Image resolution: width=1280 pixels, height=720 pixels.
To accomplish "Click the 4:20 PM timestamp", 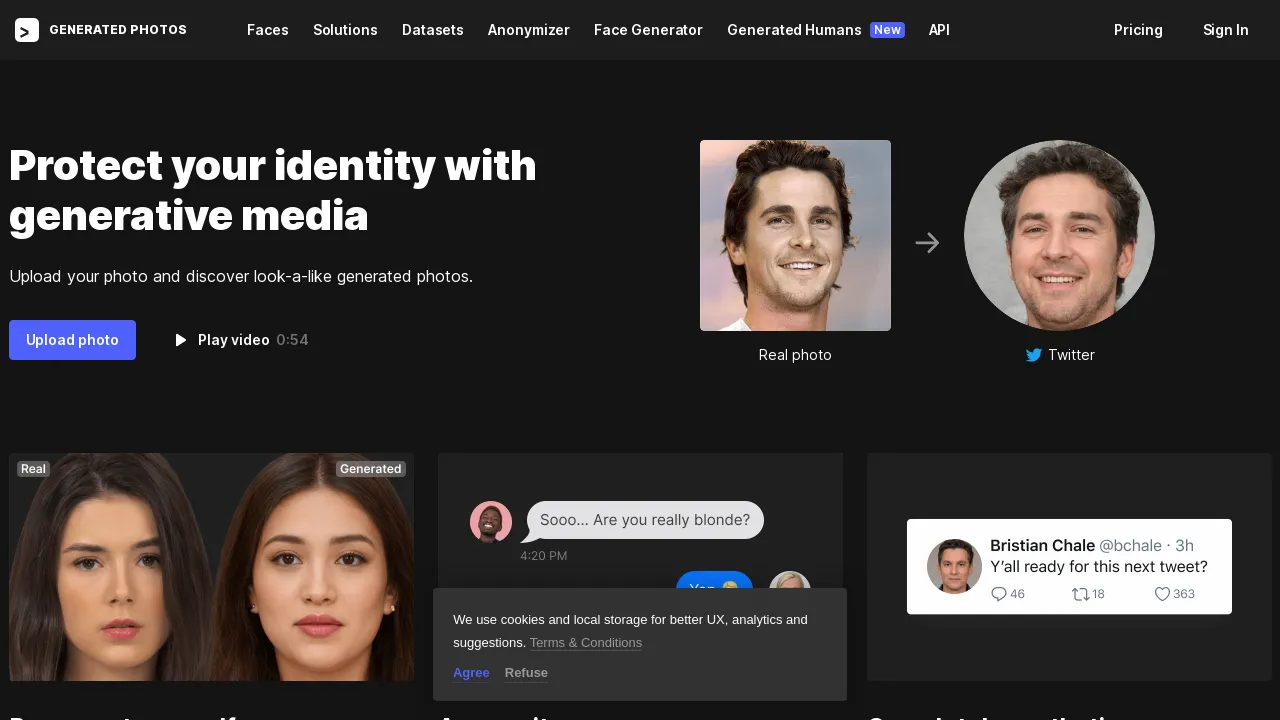I will pos(543,556).
